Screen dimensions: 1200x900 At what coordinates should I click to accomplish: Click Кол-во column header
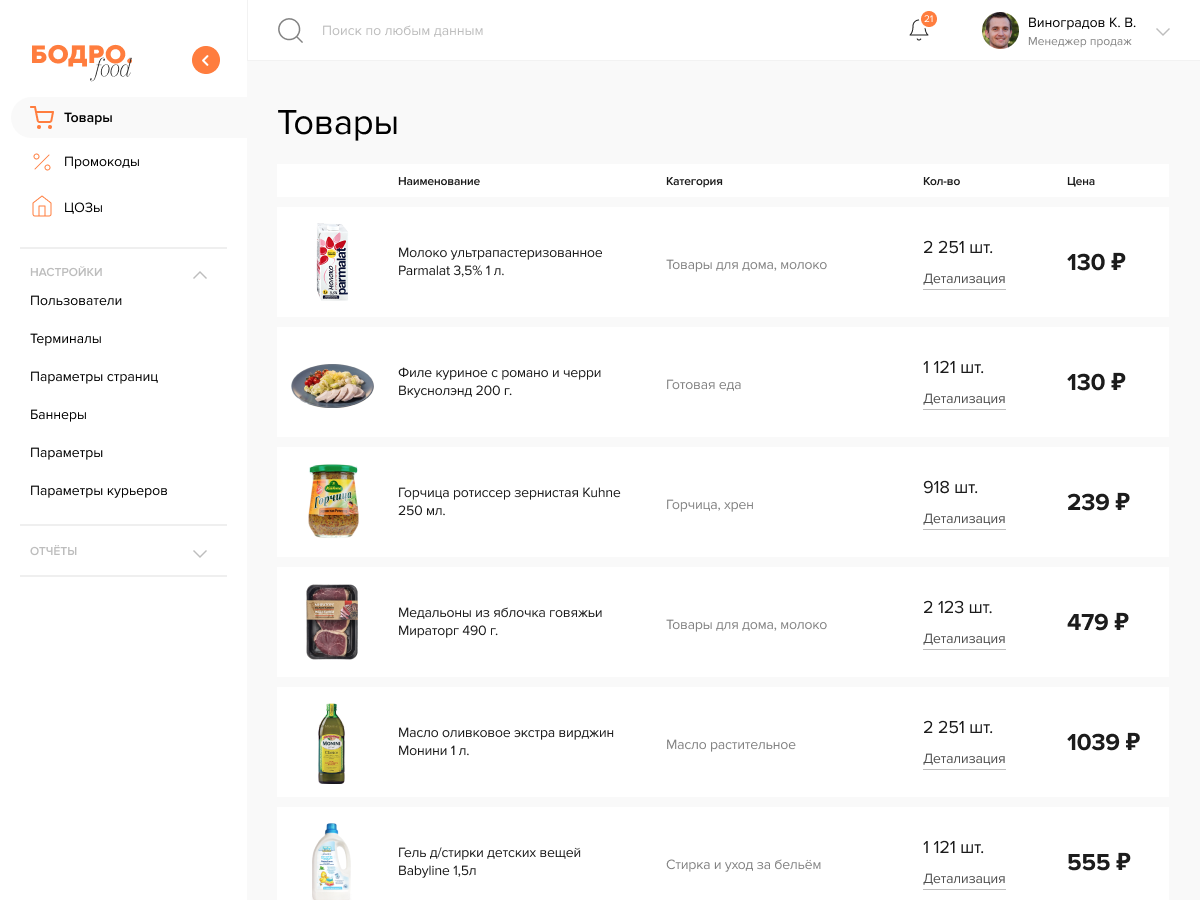coord(941,181)
